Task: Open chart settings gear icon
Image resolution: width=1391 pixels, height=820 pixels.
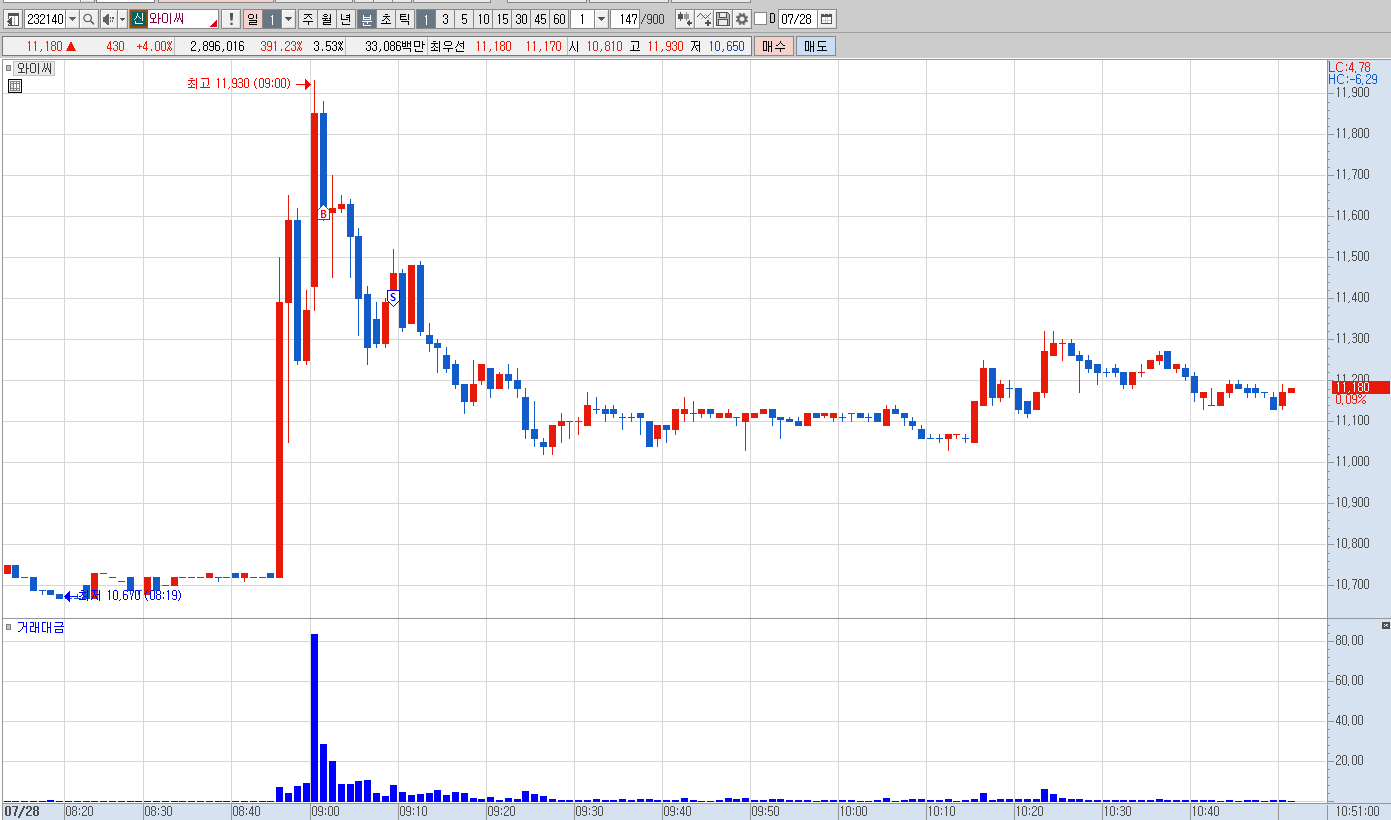Action: coord(742,19)
